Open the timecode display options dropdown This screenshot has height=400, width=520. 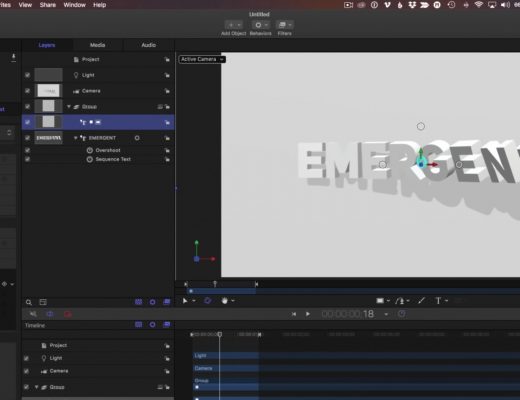click(386, 314)
